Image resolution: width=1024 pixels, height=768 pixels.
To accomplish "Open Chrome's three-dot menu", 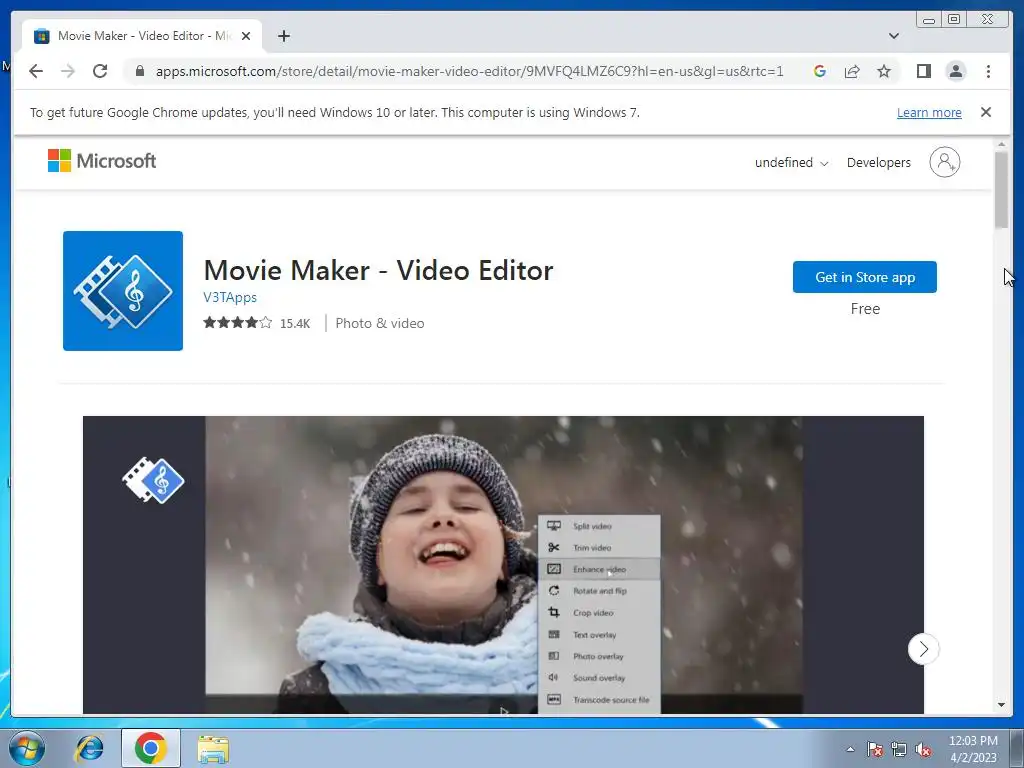I will point(988,71).
